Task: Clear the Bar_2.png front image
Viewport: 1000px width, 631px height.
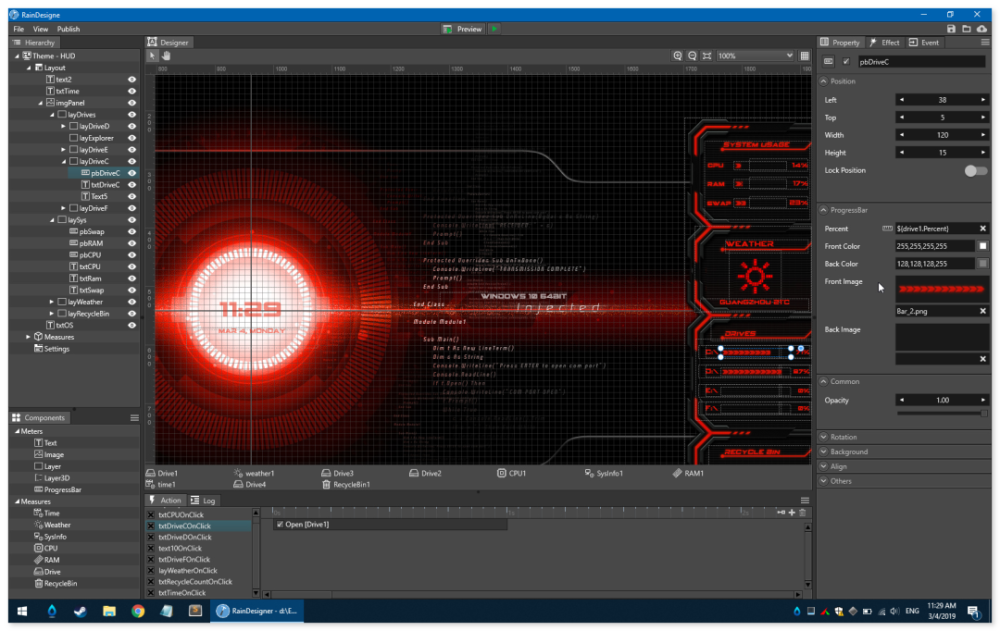Action: 982,311
